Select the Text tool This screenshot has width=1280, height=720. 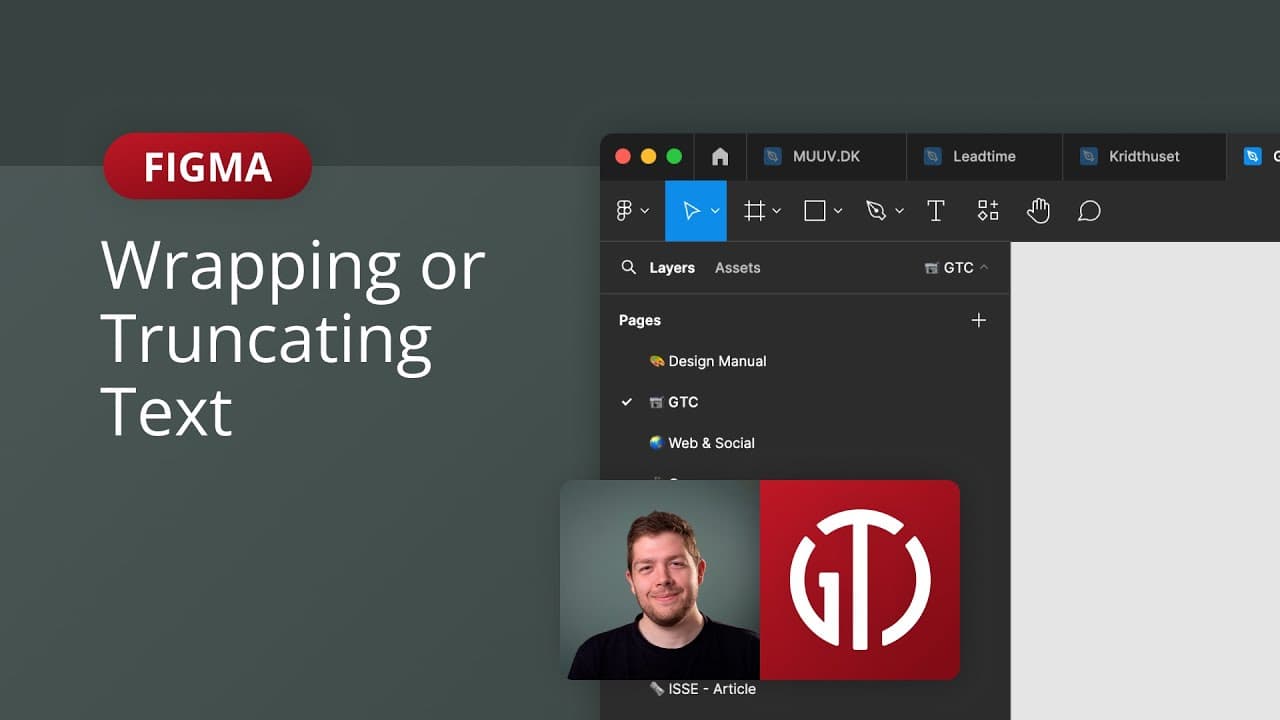(936, 211)
